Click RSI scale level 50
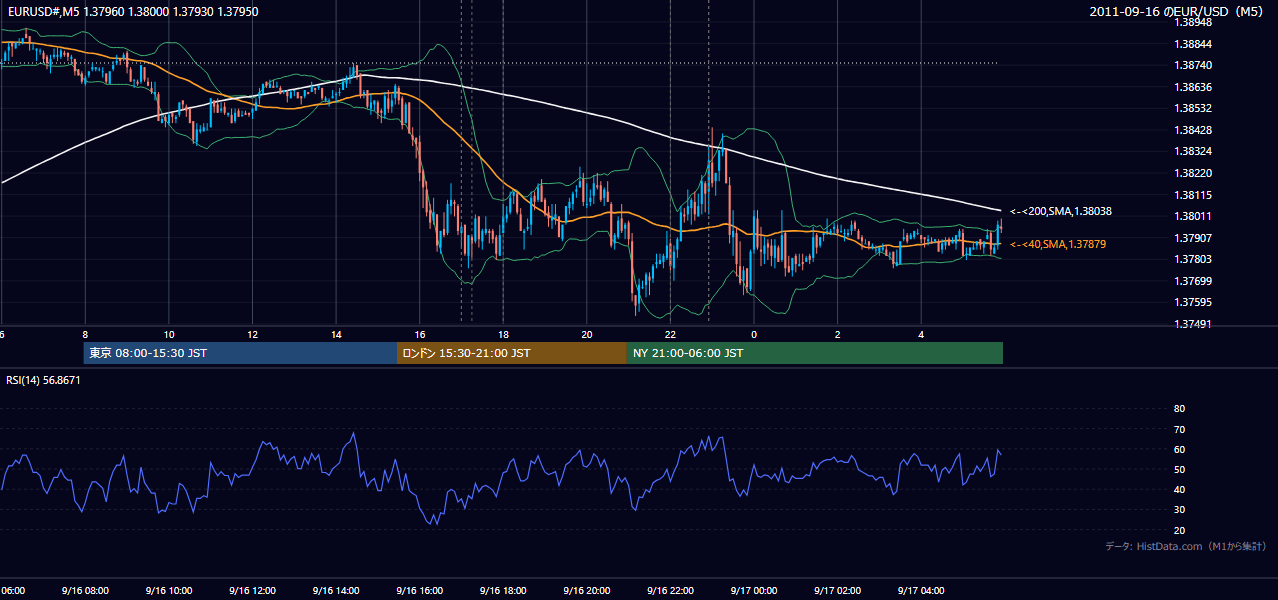 pos(1179,469)
